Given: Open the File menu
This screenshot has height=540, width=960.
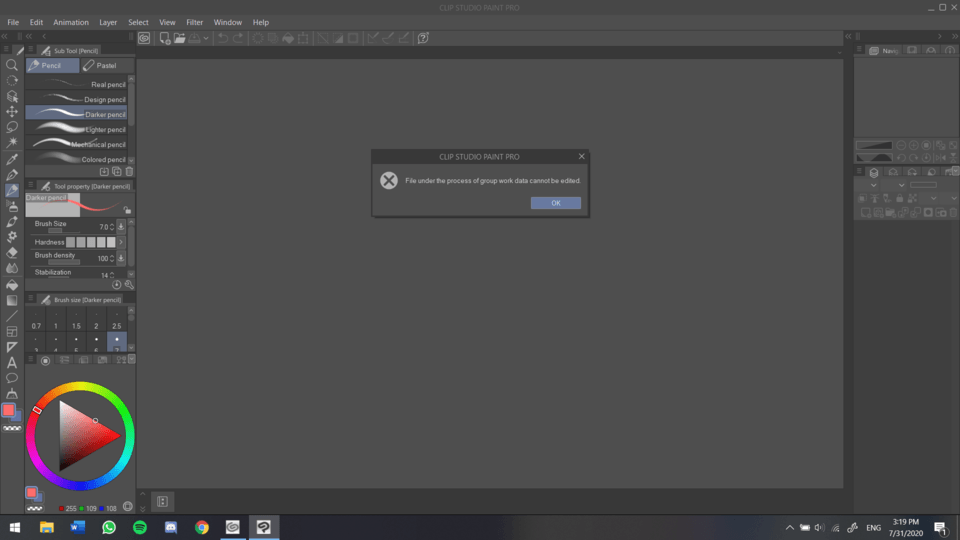Looking at the screenshot, I should click(13, 22).
